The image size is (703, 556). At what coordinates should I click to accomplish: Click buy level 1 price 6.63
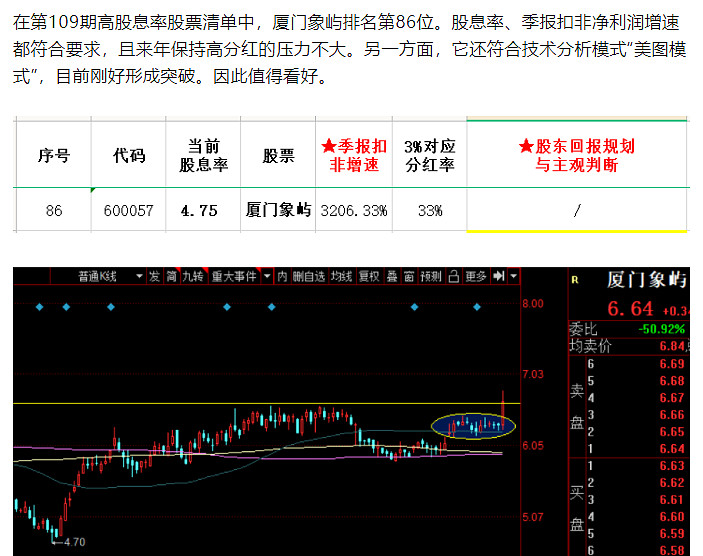672,466
